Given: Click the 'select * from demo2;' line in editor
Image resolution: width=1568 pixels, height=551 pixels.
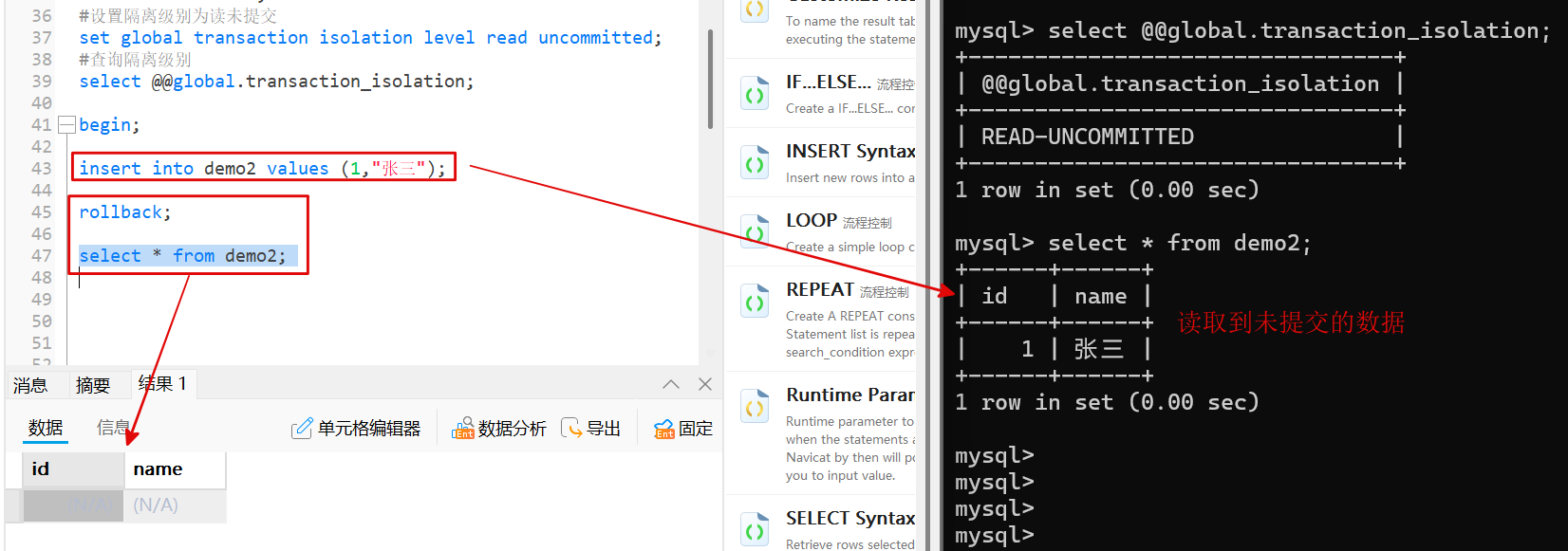Looking at the screenshot, I should point(182,255).
